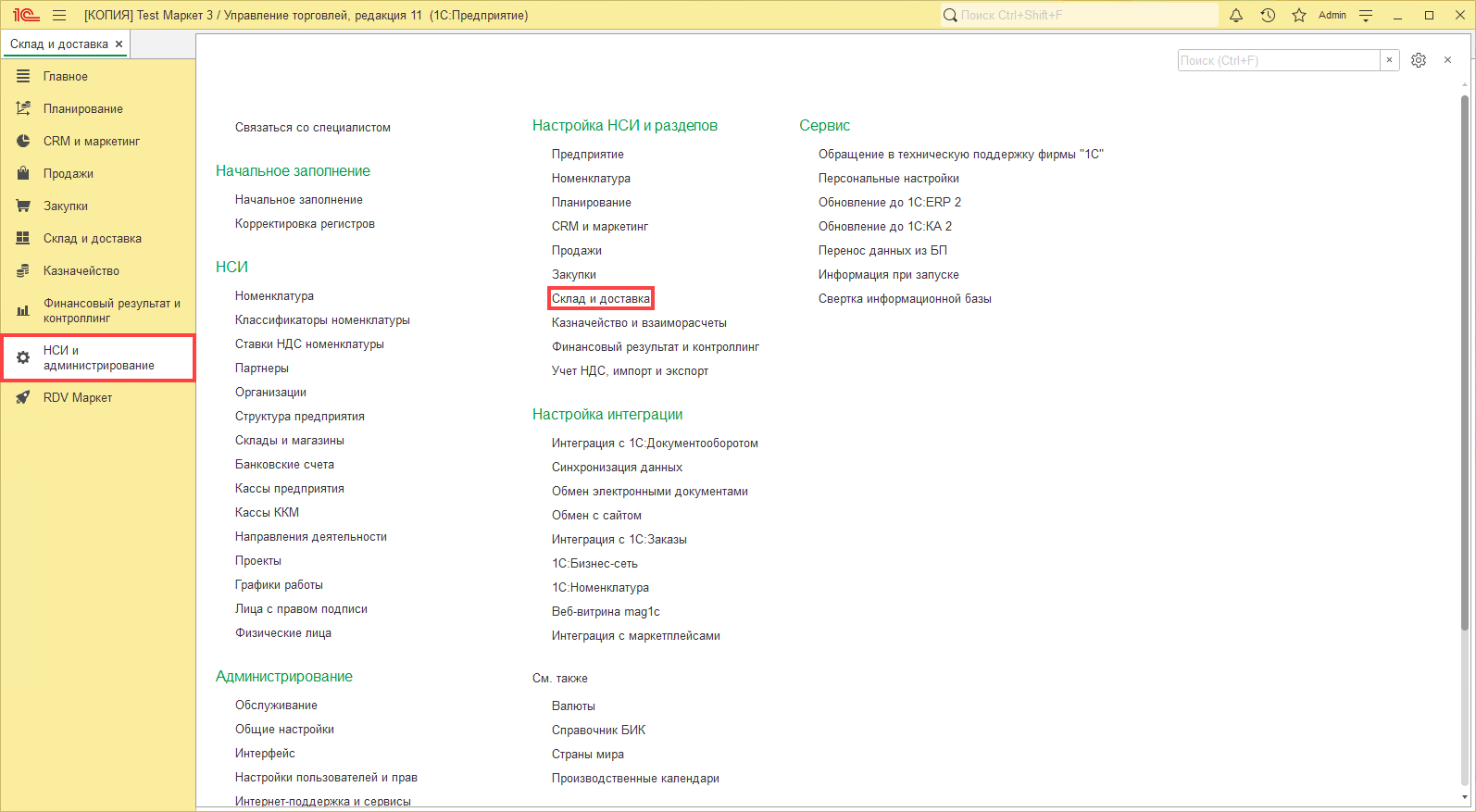Screen dimensions: 1476x812
Task: Open the notifications bell
Action: point(1236,15)
